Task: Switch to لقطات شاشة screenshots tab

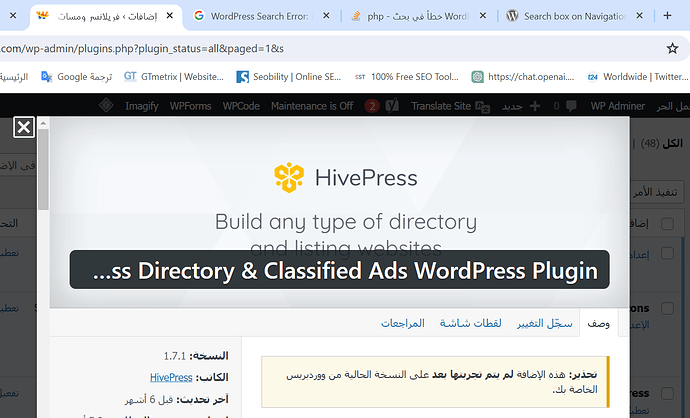Action: pos(470,323)
